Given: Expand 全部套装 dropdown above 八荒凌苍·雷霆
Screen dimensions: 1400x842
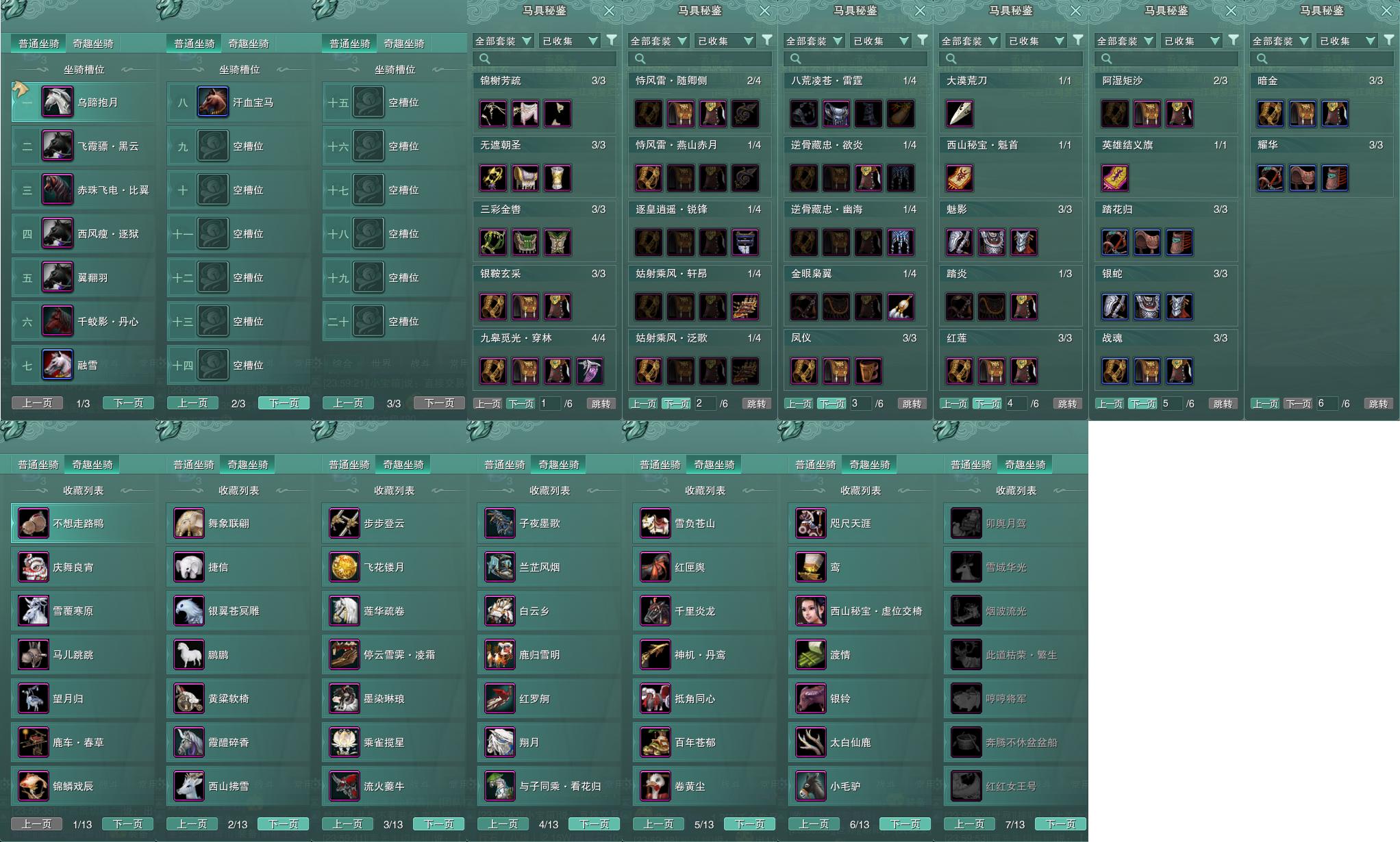Looking at the screenshot, I should (x=814, y=41).
